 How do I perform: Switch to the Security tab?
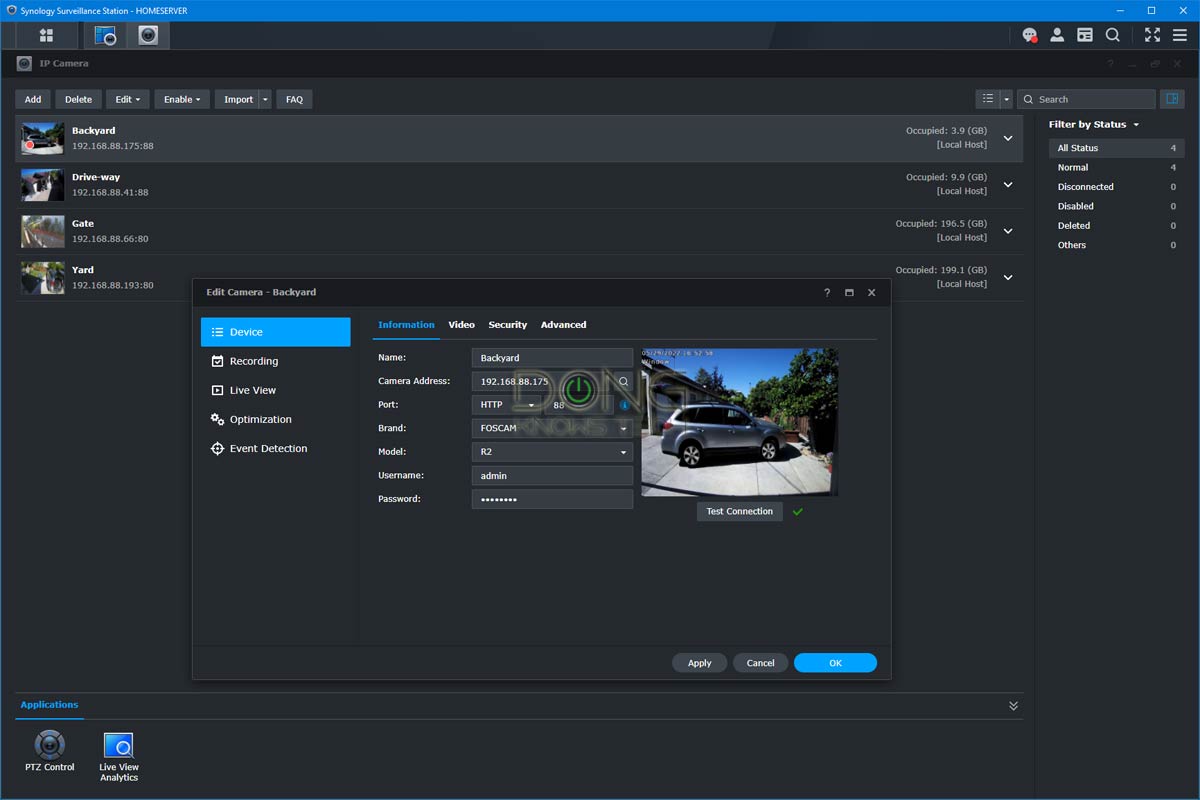(507, 325)
